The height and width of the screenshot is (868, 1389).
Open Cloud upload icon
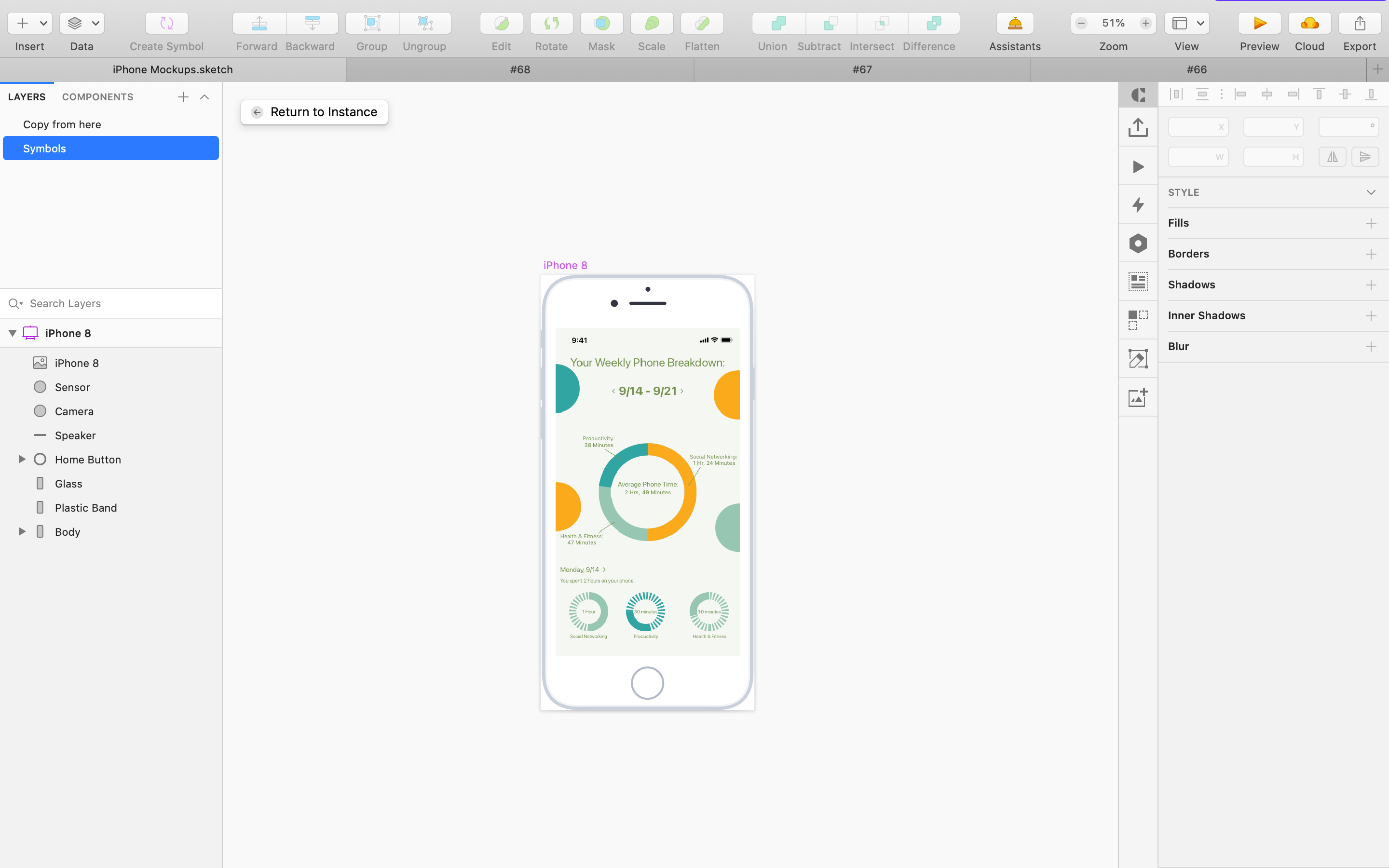click(x=1309, y=24)
